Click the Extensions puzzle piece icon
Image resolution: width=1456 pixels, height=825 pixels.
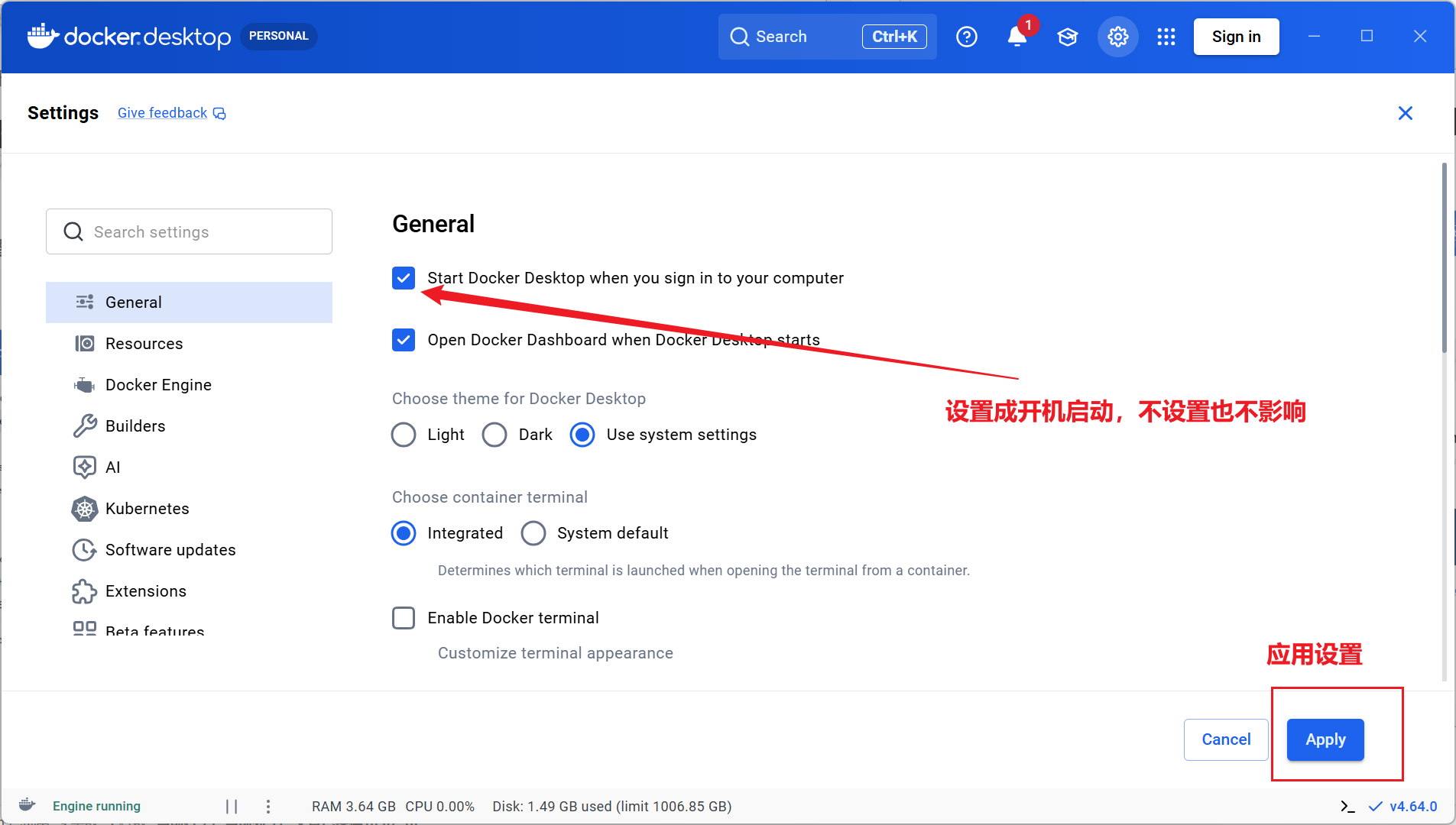click(85, 591)
